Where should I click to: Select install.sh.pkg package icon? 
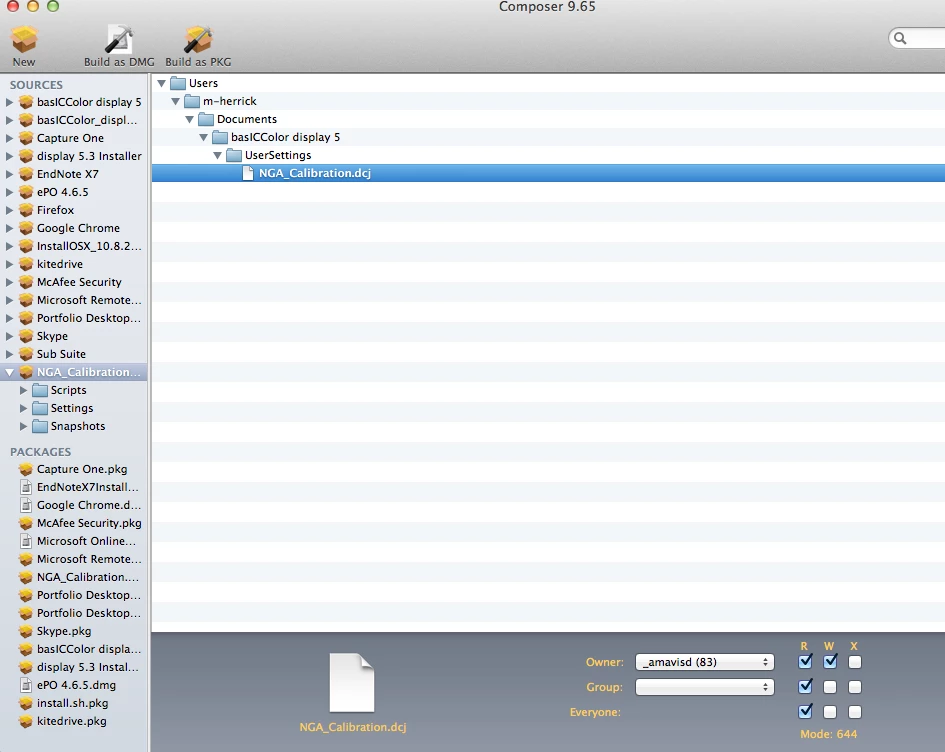pyautogui.click(x=26, y=703)
